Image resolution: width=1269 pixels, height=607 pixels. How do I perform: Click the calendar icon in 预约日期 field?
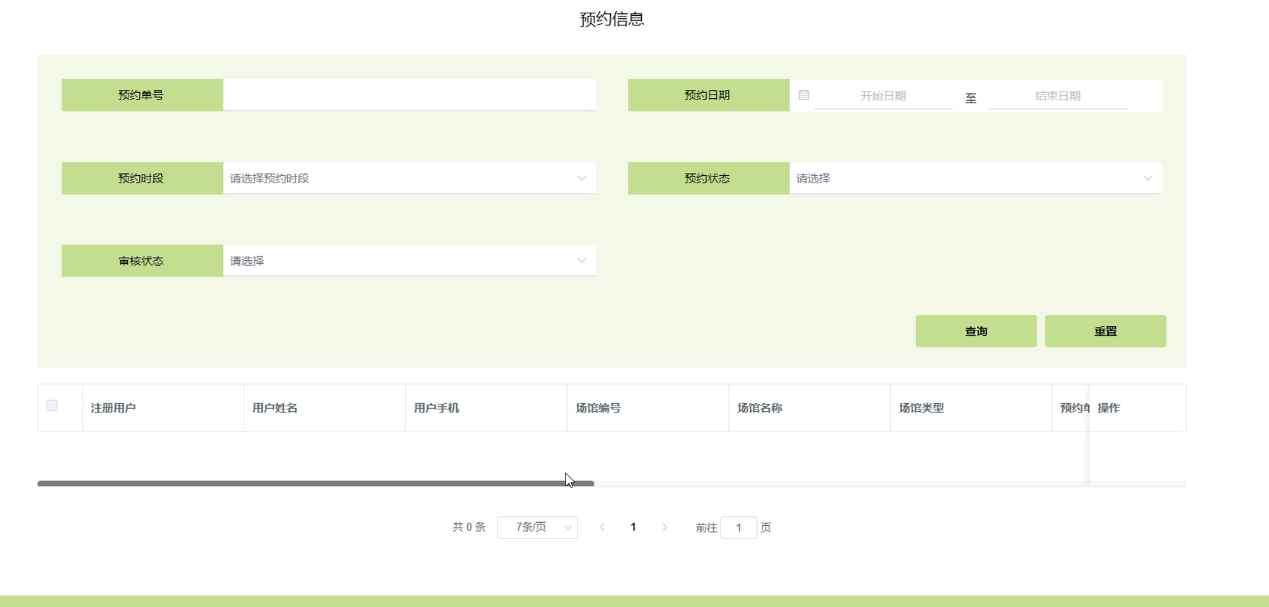point(803,95)
